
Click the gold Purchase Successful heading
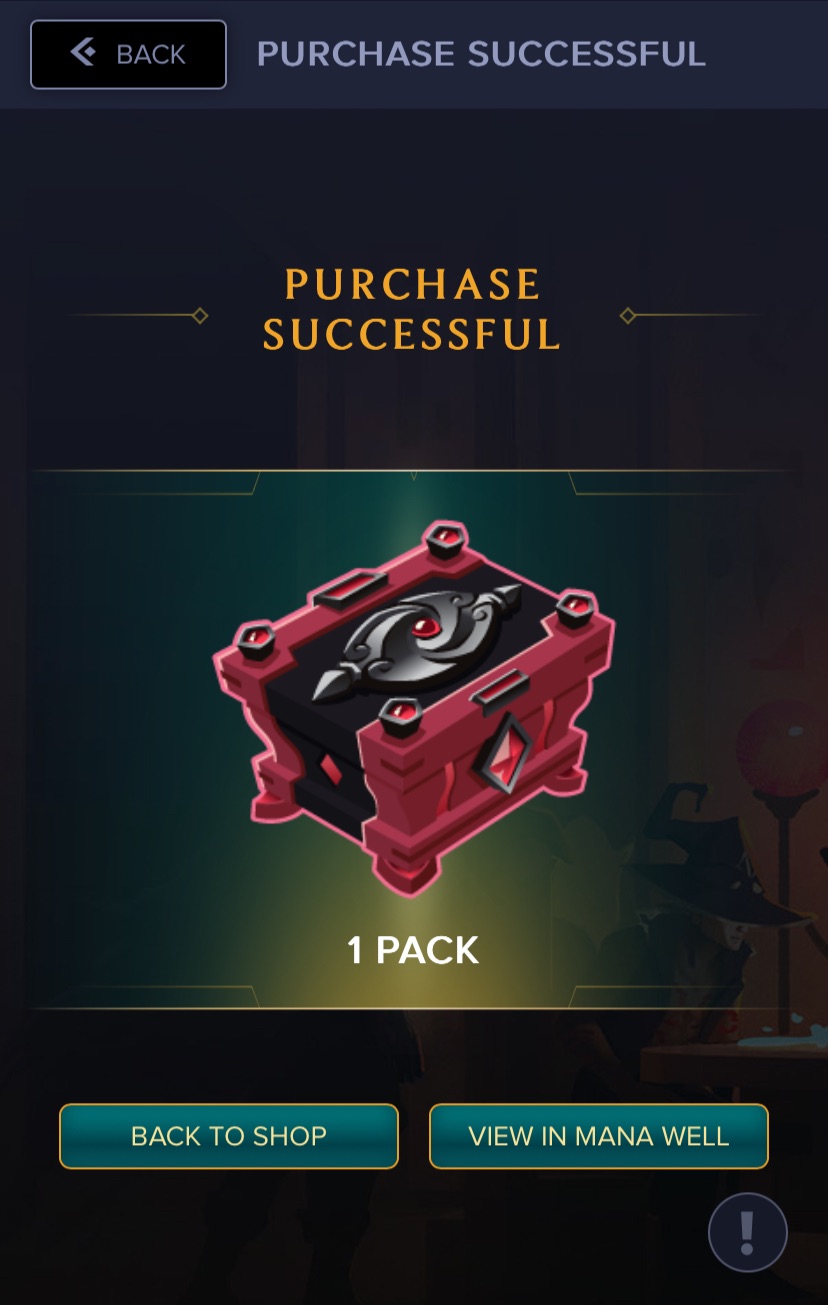point(412,310)
